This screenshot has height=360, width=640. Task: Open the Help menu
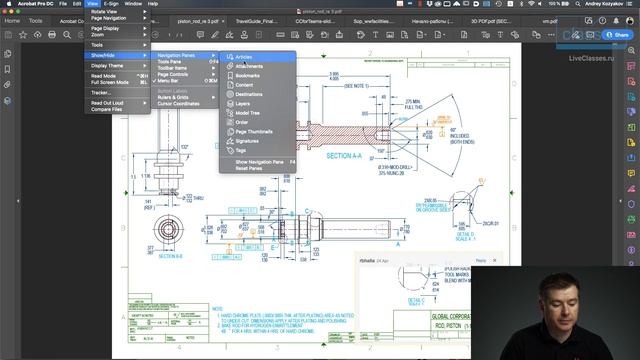coord(153,4)
